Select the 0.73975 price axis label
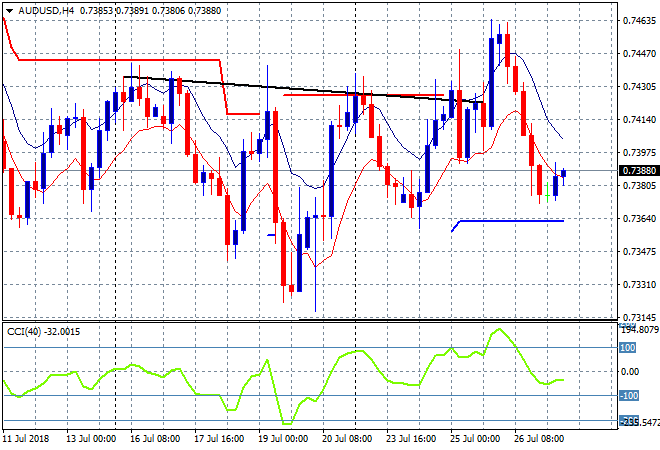660x450 pixels. click(639, 152)
